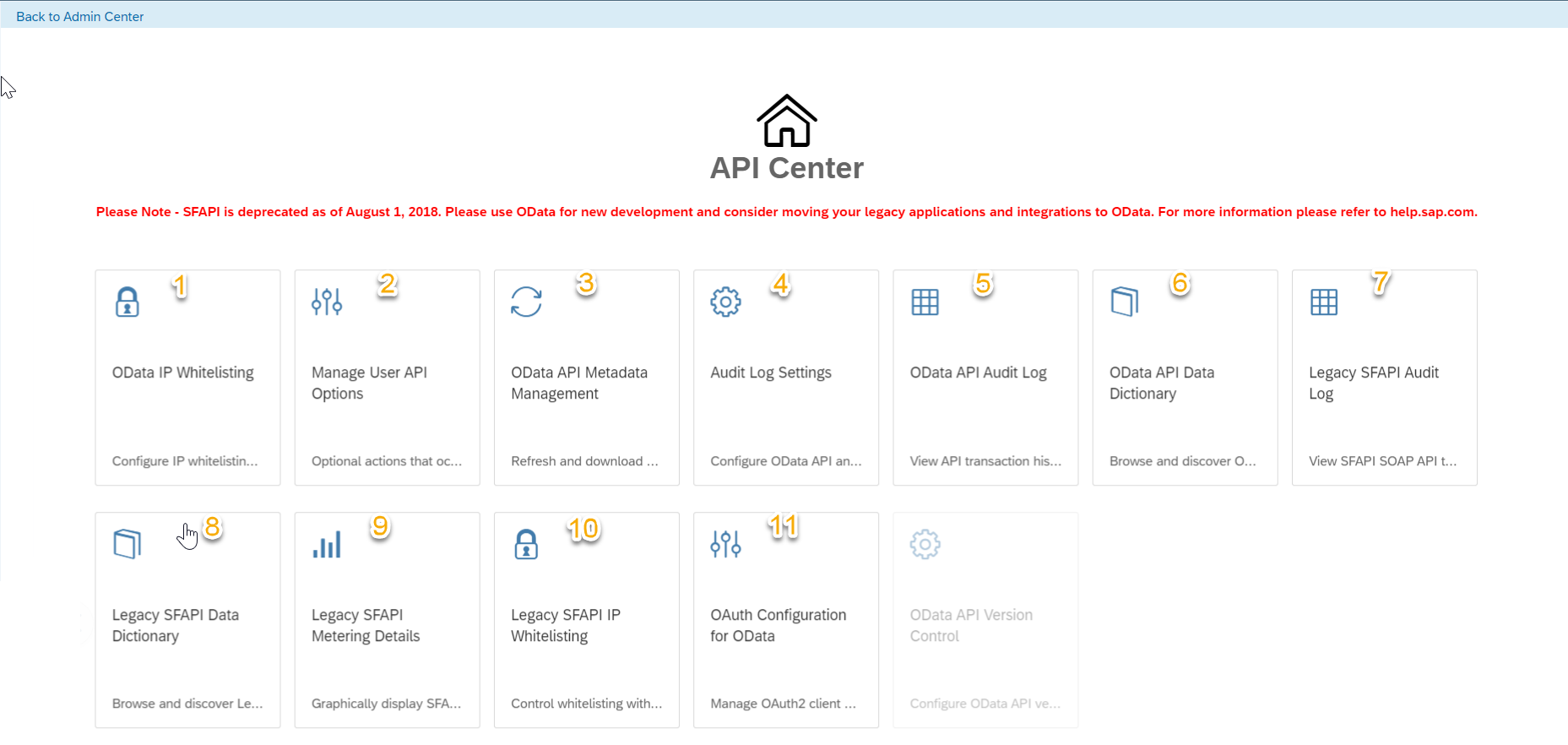Click the OData API Data Dictionary book icon

click(1124, 302)
